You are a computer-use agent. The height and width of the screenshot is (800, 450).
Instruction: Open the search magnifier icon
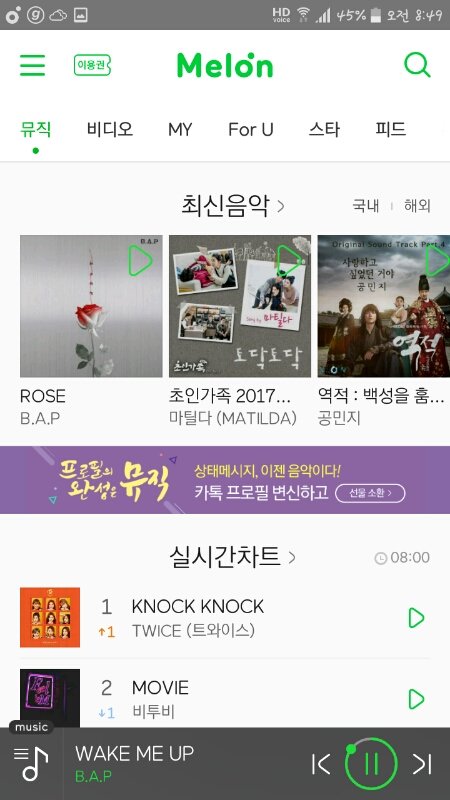(x=417, y=65)
